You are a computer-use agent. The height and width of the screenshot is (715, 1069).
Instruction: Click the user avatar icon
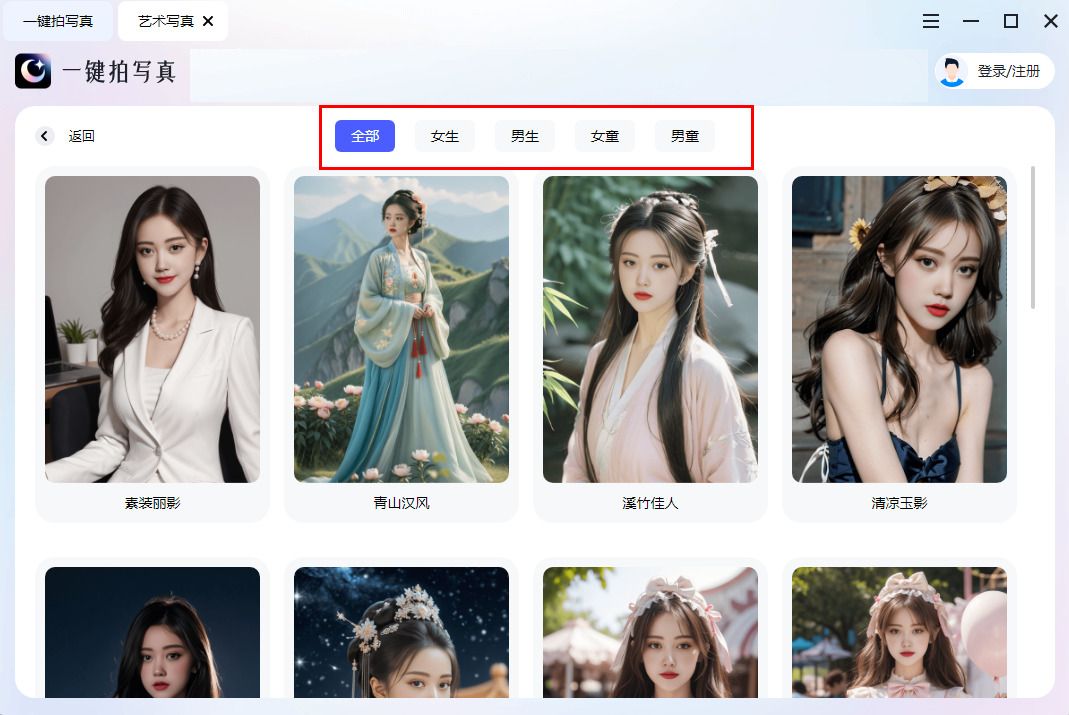click(952, 71)
